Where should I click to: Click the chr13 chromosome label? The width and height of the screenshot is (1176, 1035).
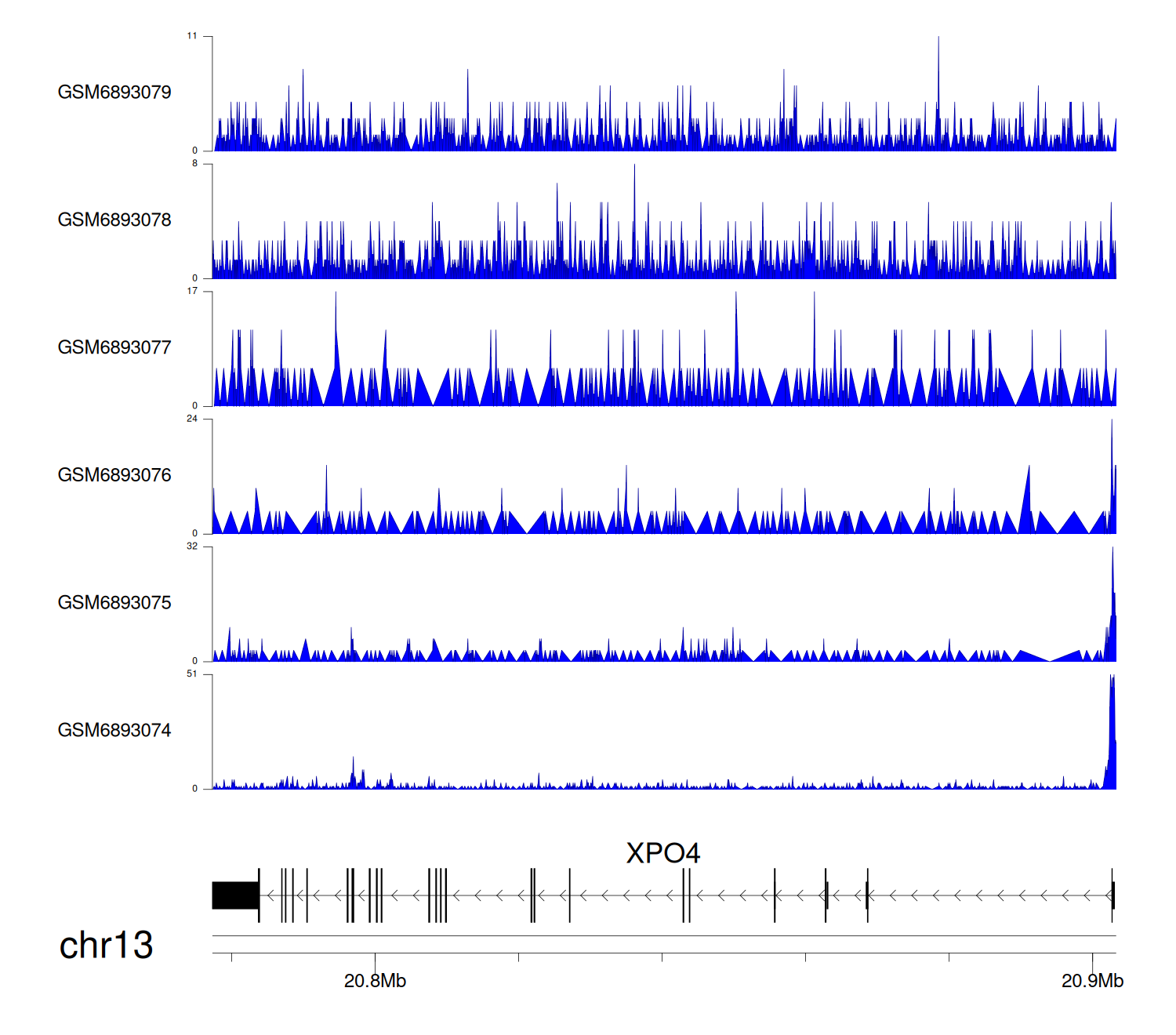pyautogui.click(x=106, y=946)
